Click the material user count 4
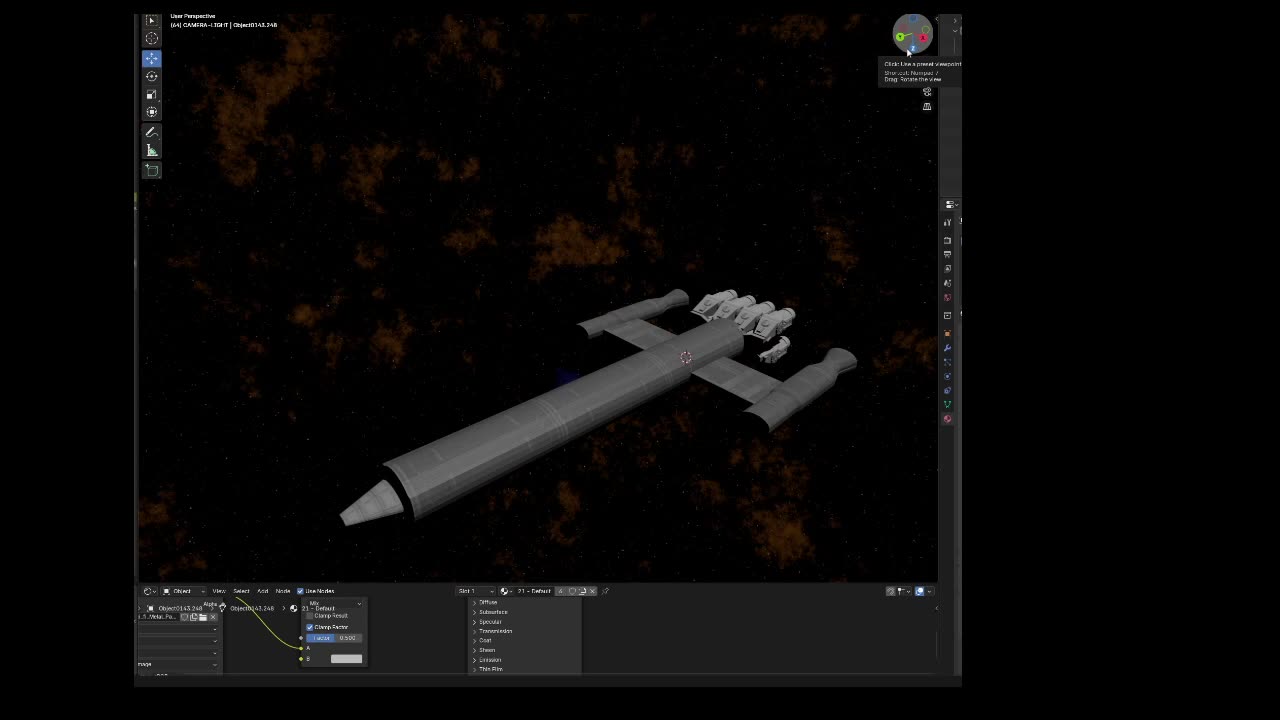1280x720 pixels. pos(560,591)
